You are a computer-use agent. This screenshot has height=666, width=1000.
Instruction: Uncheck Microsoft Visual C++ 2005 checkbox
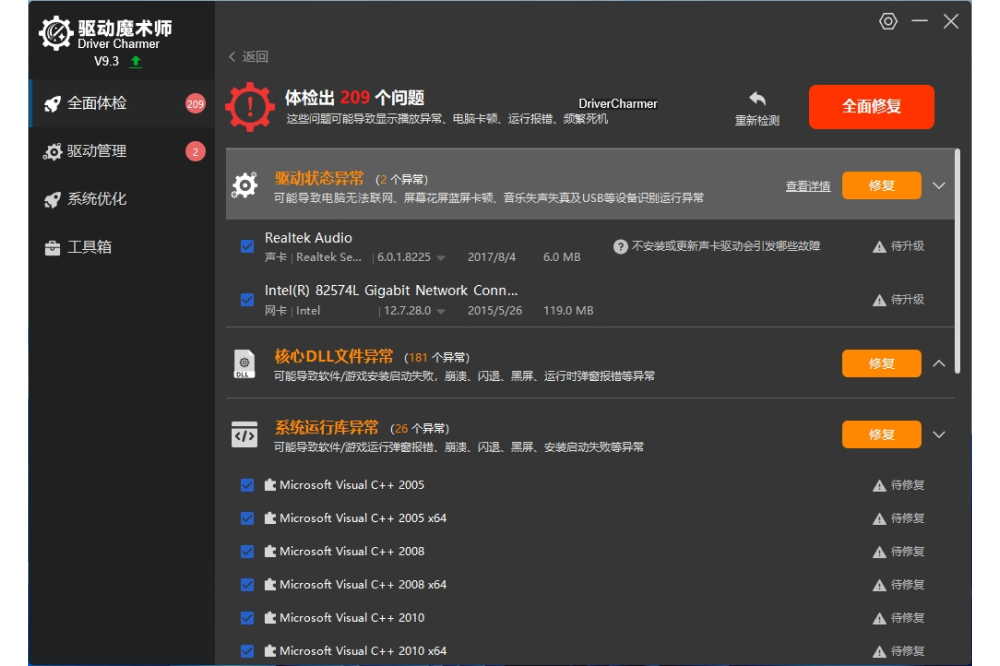(247, 485)
